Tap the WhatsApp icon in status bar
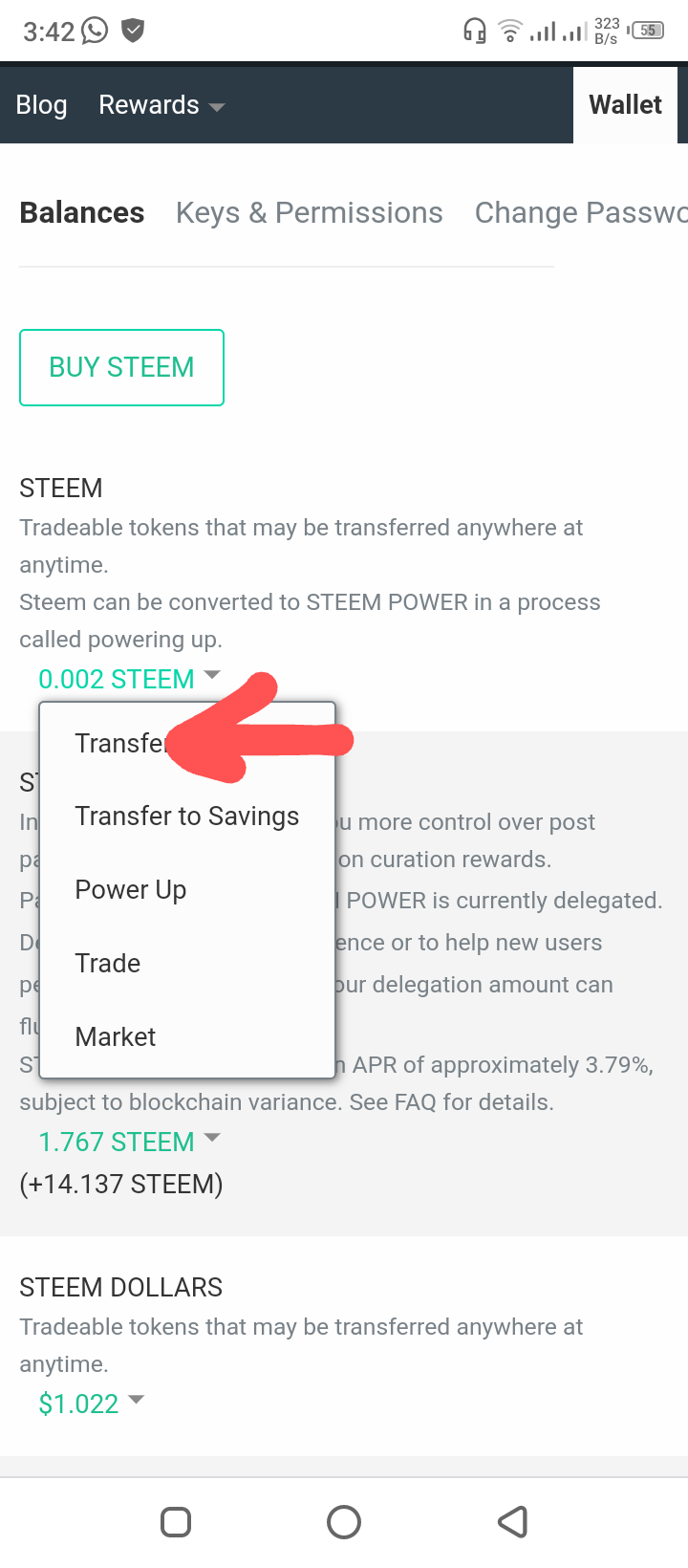688x1568 pixels. click(x=95, y=31)
